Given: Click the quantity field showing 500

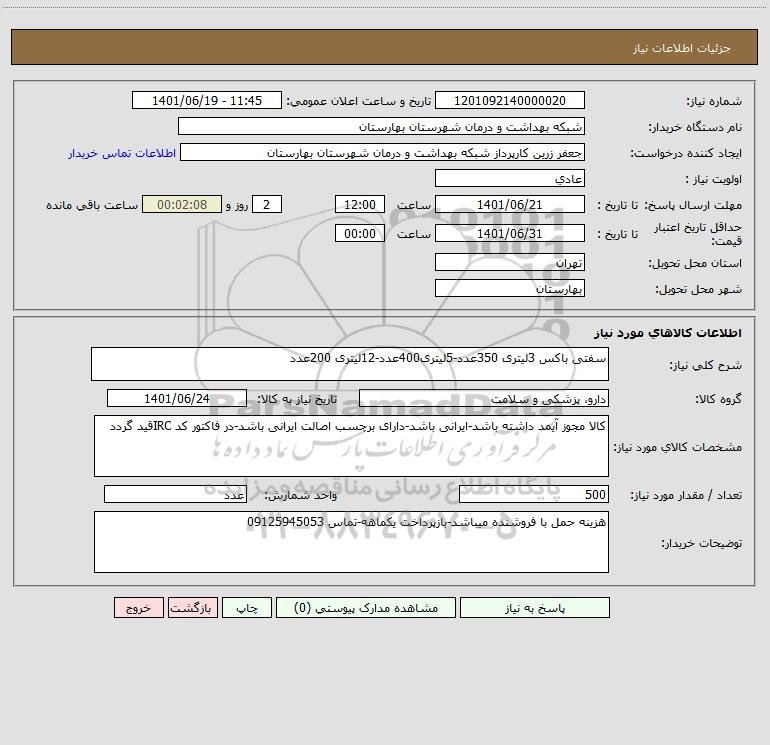Looking at the screenshot, I should 534,494.
